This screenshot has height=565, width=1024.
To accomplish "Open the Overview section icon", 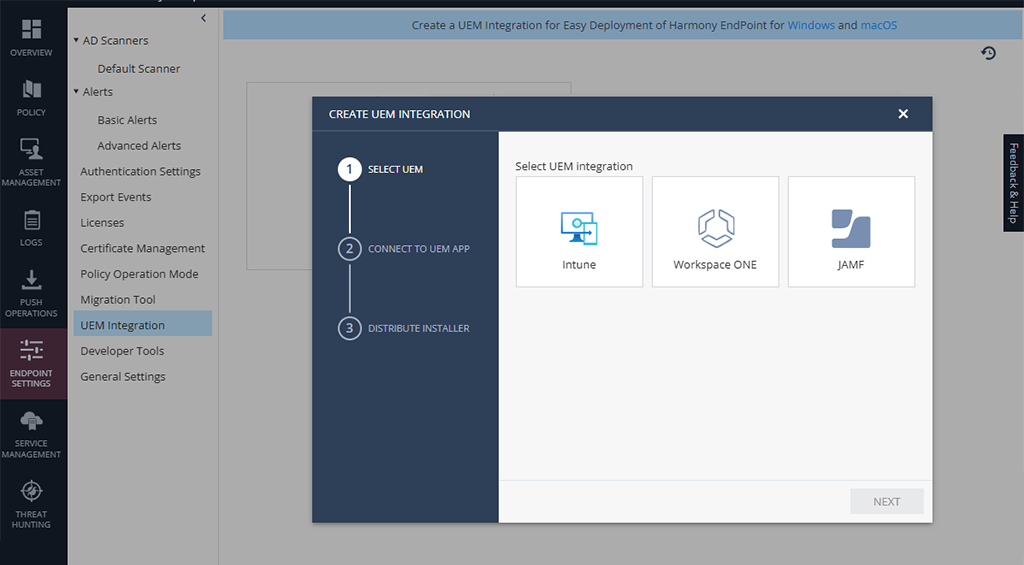I will tap(31, 29).
